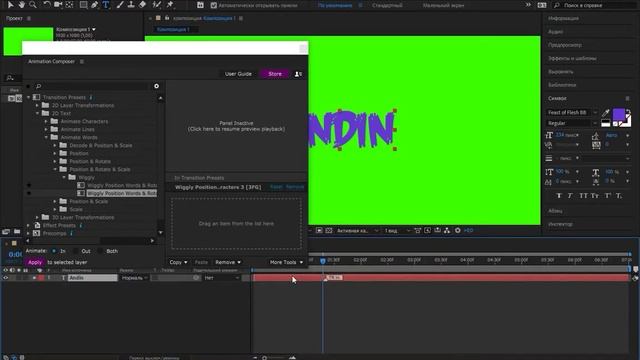The height and width of the screenshot is (360, 640).
Task: Select the Pen tool
Action: pyautogui.click(x=95, y=5)
